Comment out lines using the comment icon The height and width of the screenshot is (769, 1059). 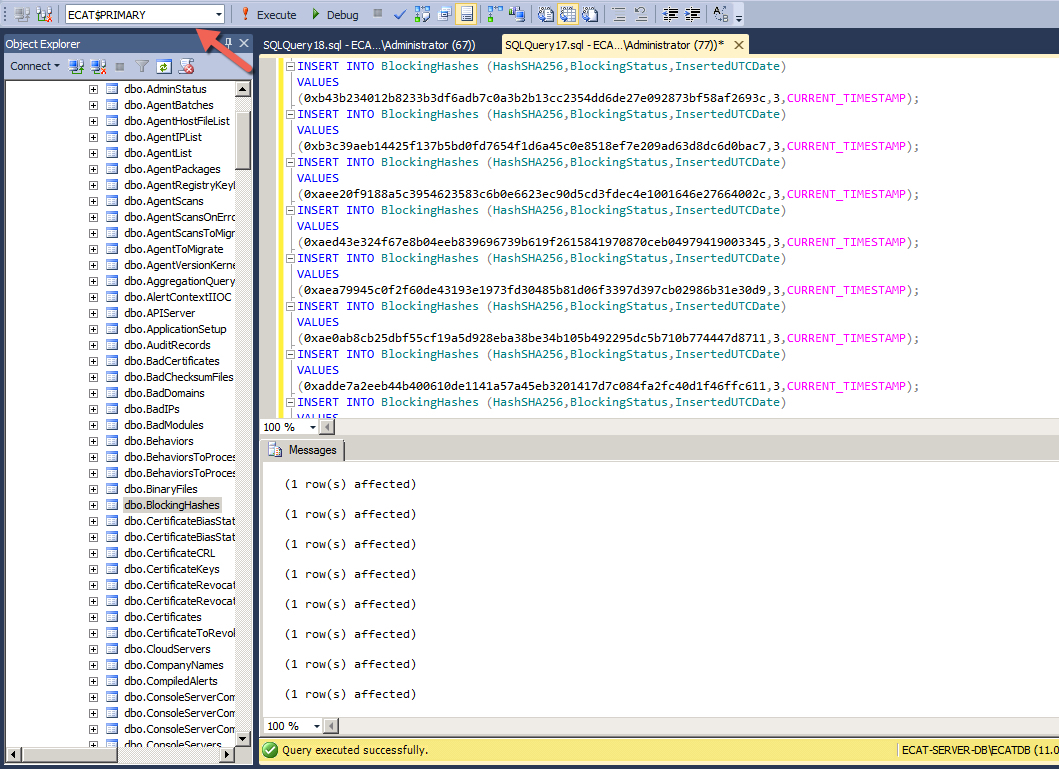coord(620,14)
